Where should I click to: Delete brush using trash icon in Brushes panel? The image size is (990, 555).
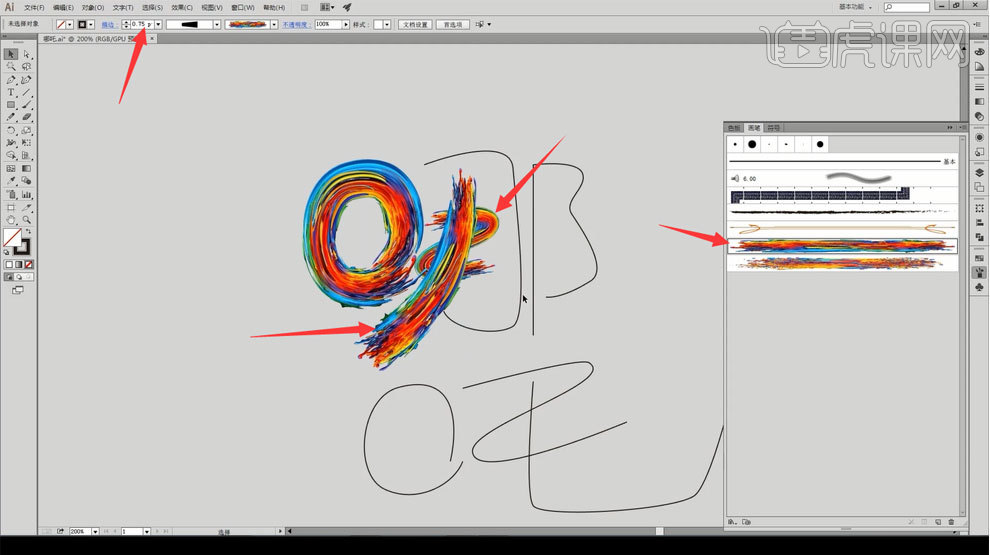click(951, 522)
